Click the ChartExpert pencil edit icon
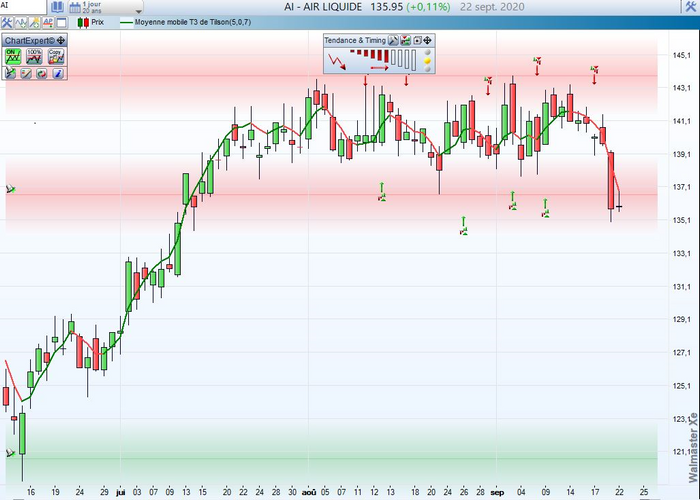 (26, 73)
